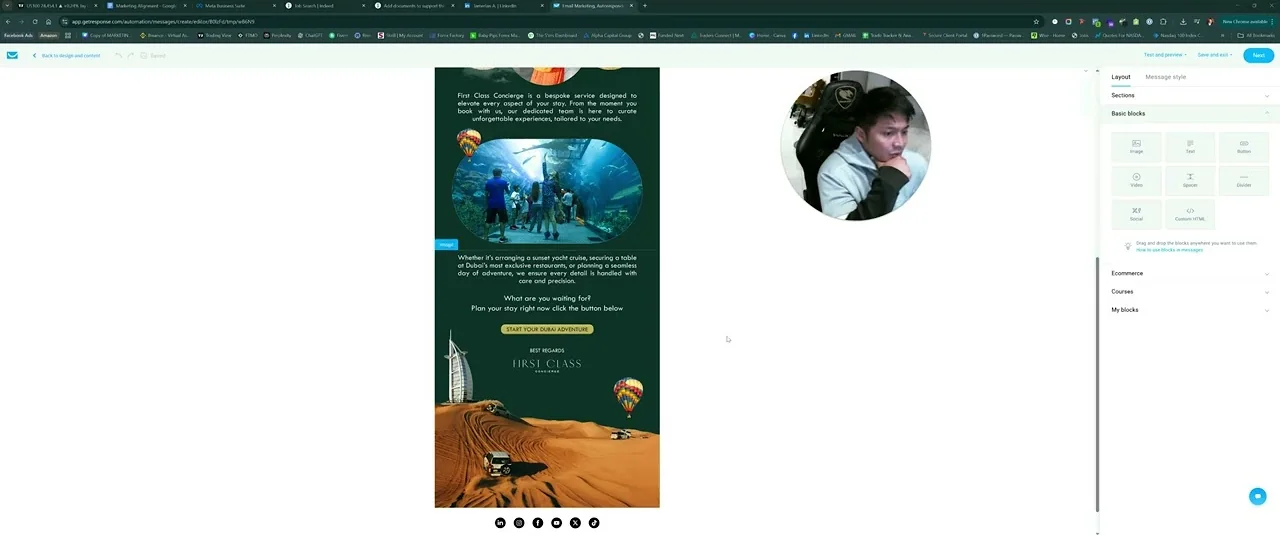Open the browser home page button
The width and height of the screenshot is (1280, 536).
[48, 21]
